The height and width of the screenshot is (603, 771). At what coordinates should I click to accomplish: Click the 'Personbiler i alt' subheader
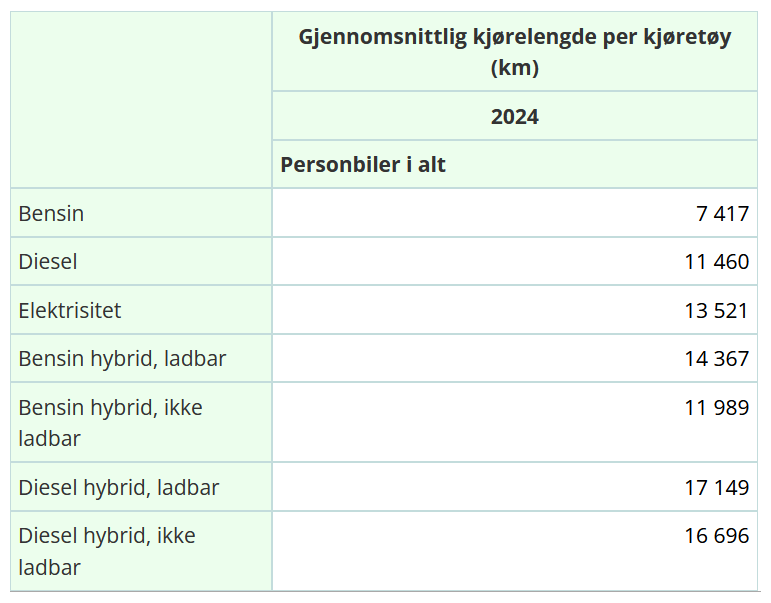point(363,165)
